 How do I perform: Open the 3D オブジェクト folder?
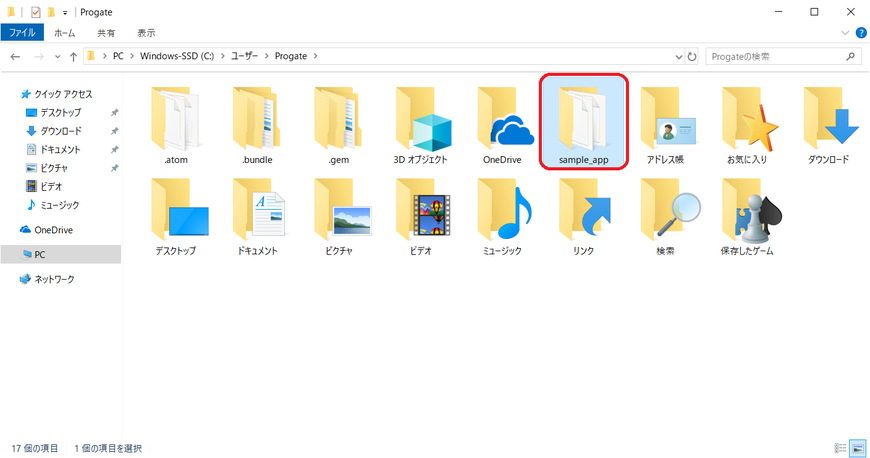point(421,126)
